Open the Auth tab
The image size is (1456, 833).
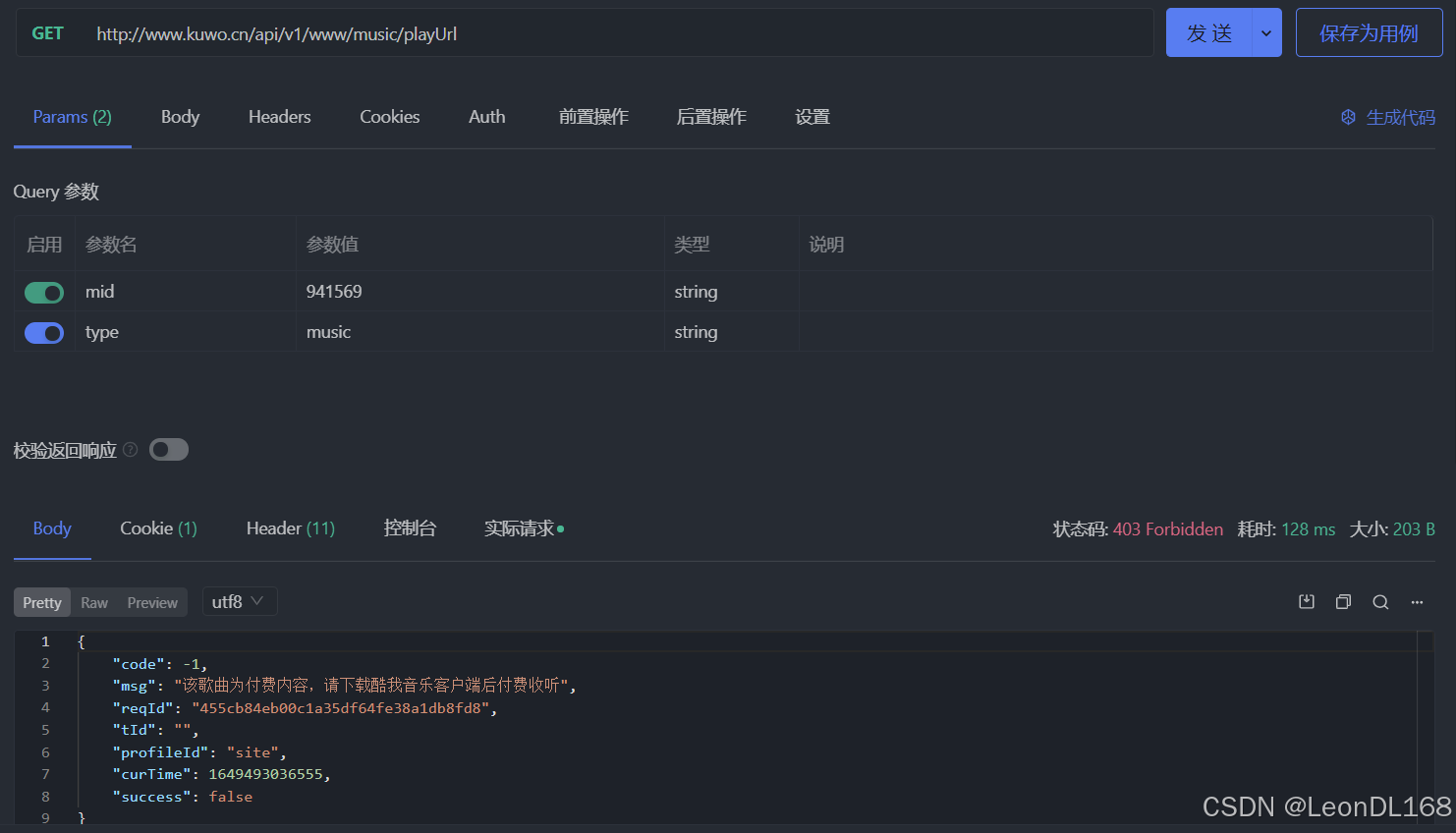[x=487, y=117]
